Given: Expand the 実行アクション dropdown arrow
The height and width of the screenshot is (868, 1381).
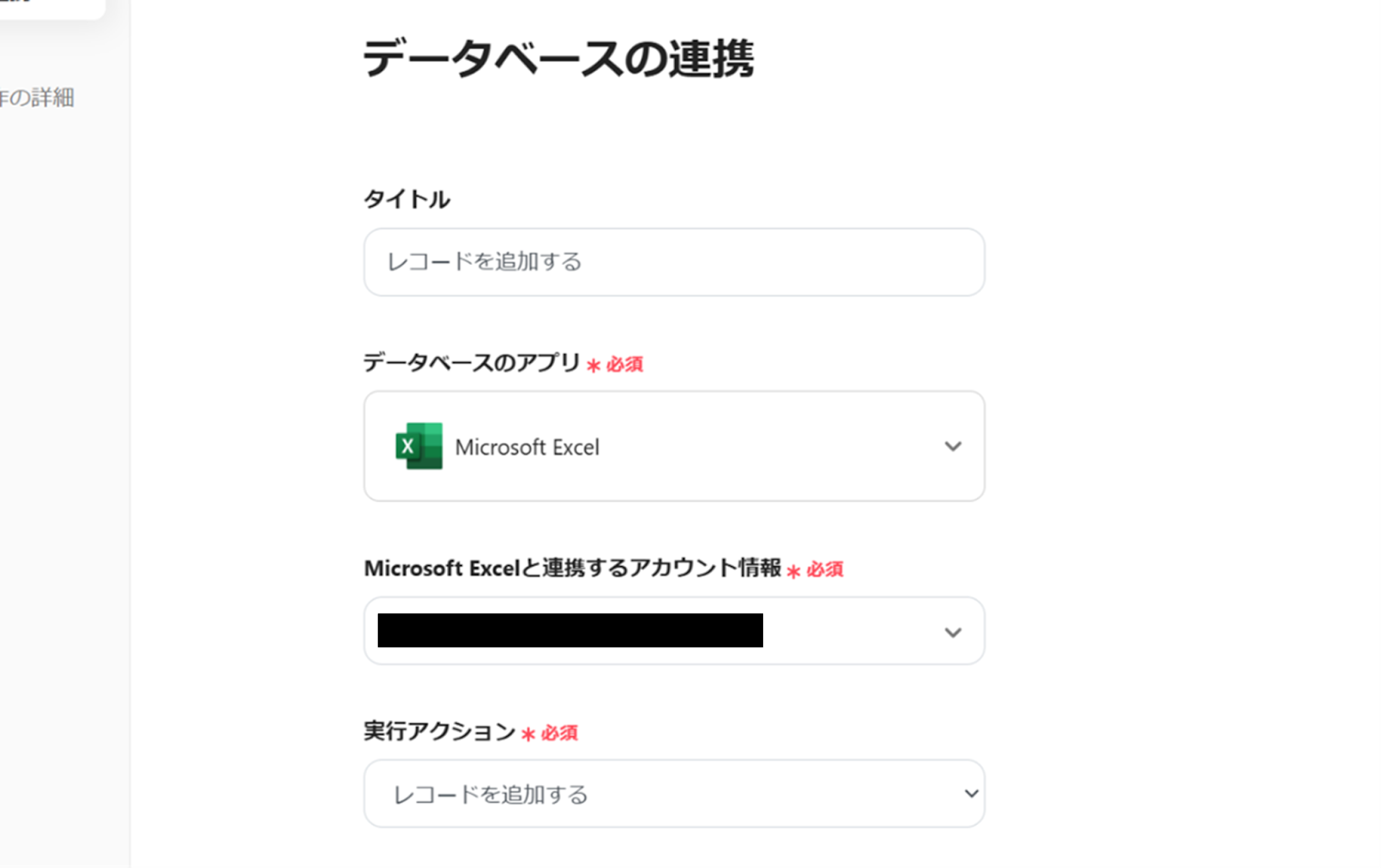Looking at the screenshot, I should coord(971,794).
